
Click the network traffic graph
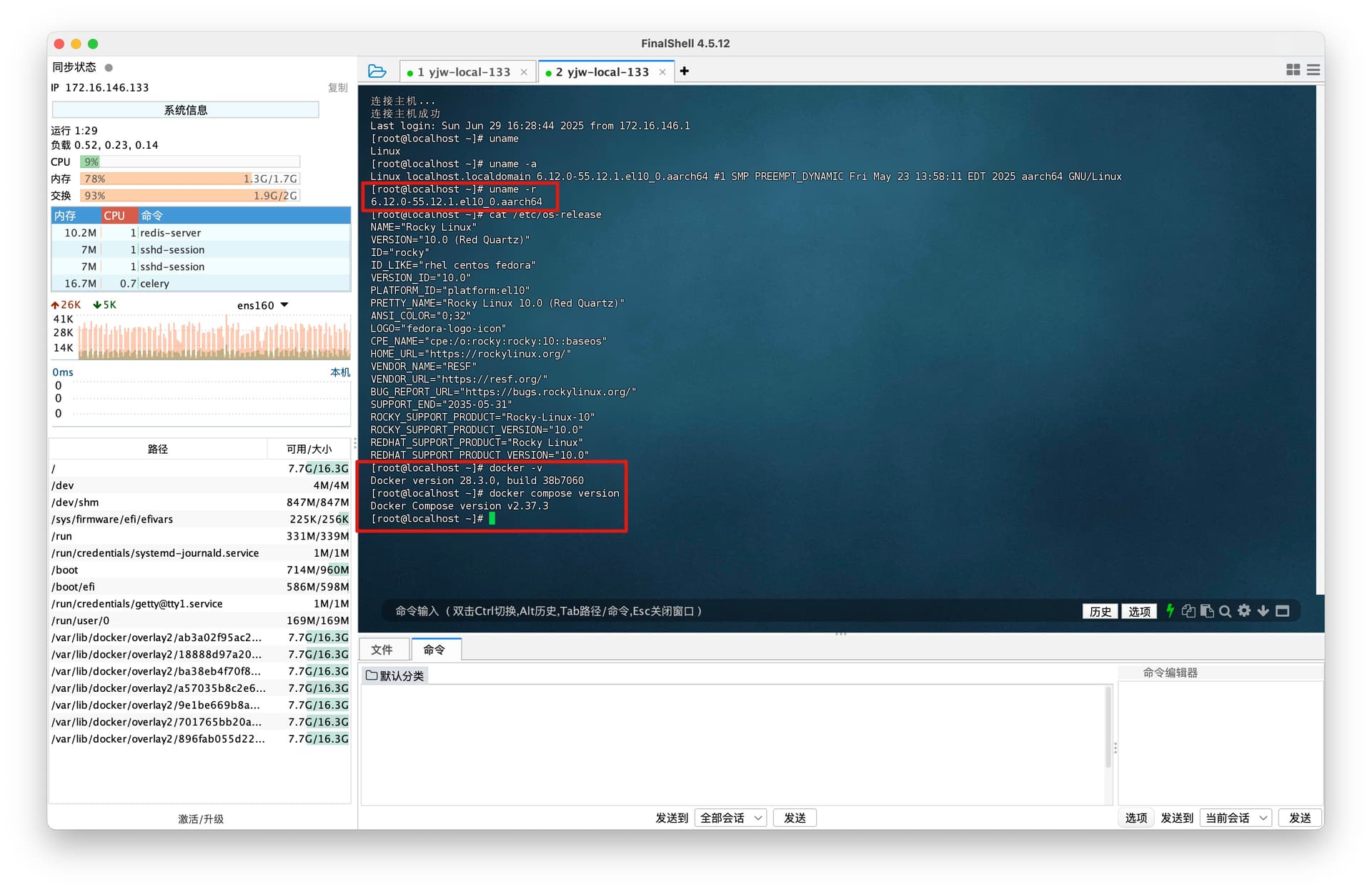[x=214, y=337]
